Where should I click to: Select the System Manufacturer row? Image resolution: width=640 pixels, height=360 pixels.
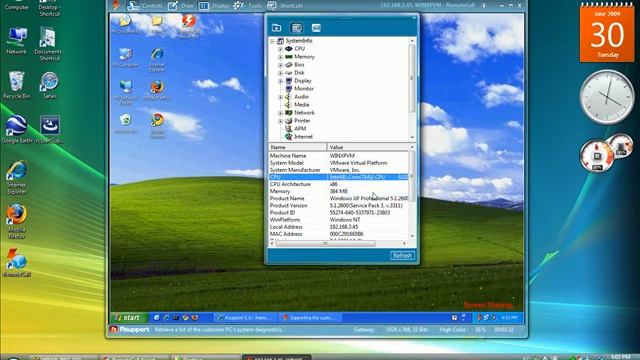(338, 170)
